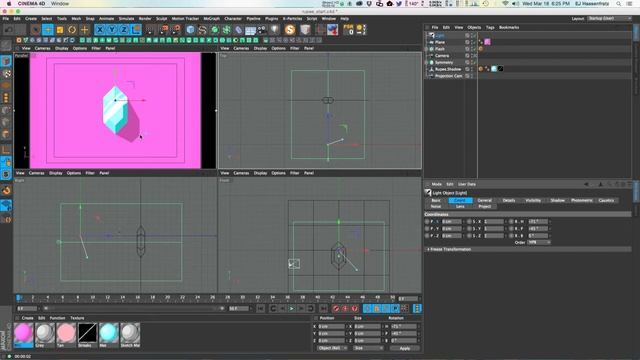The width and height of the screenshot is (640, 360).
Task: Click the Enable Axis icon in left sidebar
Action: 6,150
